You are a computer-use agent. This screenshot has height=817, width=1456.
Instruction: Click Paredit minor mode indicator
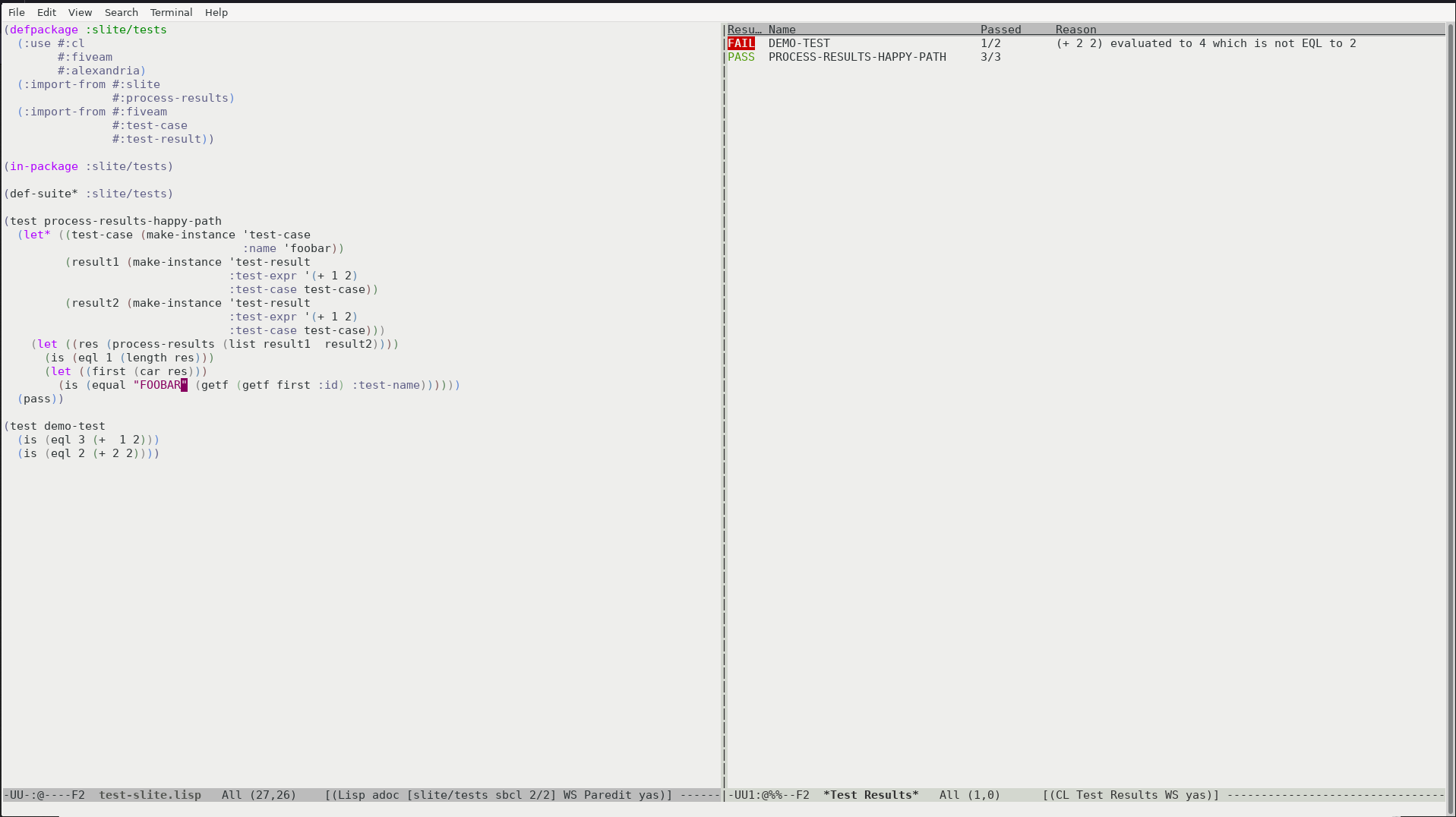coord(608,795)
